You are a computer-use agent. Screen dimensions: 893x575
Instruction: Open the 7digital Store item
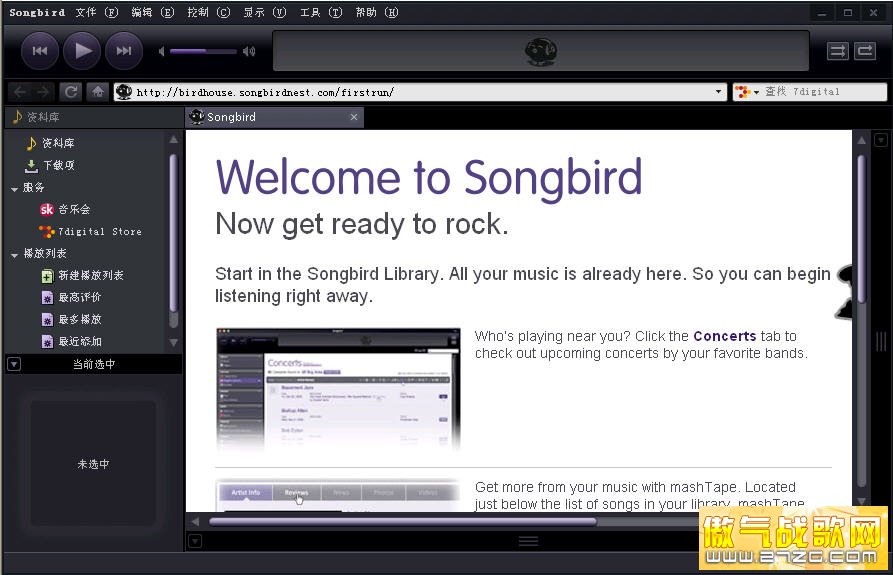point(91,232)
